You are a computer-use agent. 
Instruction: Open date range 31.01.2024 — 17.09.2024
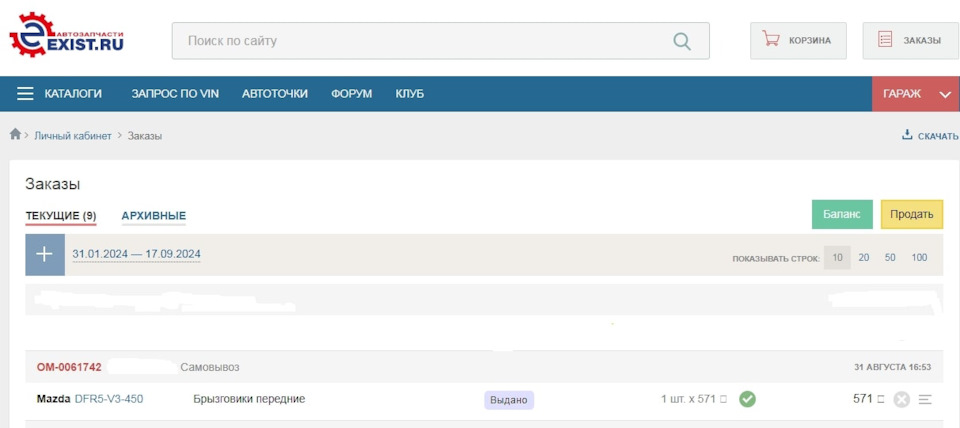click(x=137, y=254)
